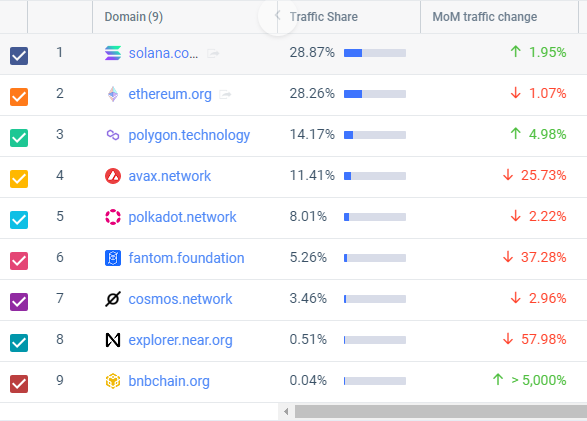Open ethereum.org external link icon
587x421 pixels.
point(225,94)
